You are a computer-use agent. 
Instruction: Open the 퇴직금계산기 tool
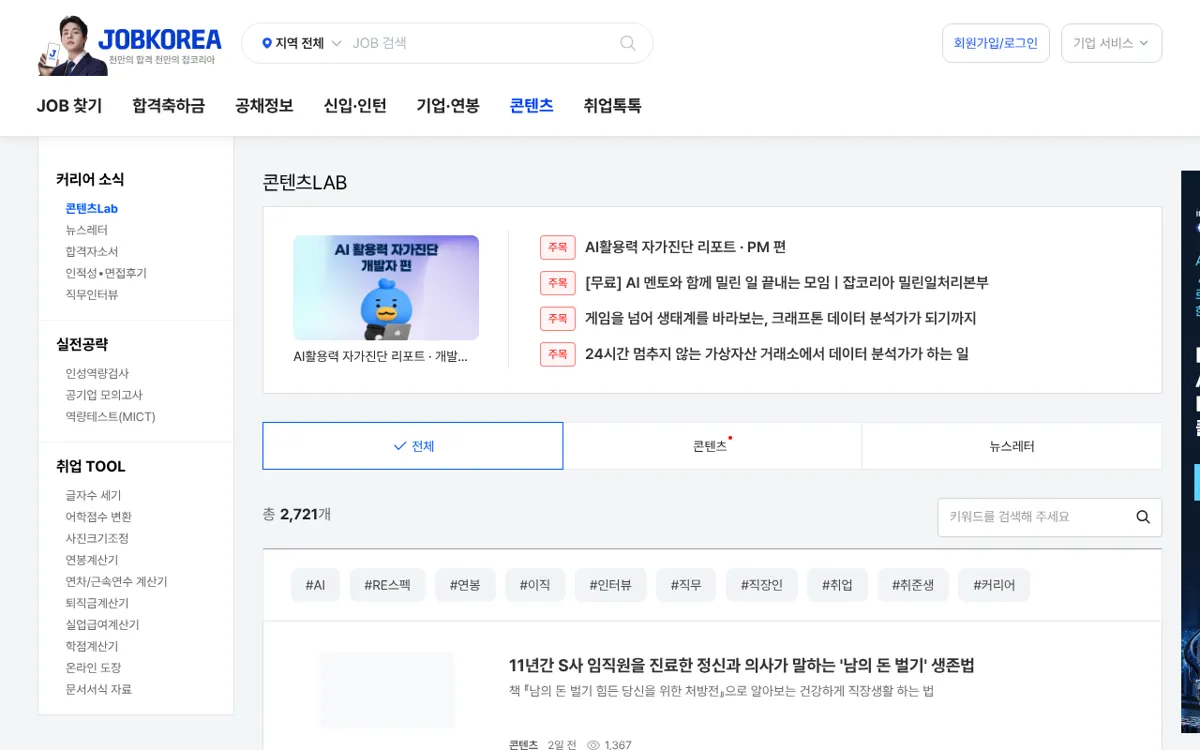coord(97,603)
